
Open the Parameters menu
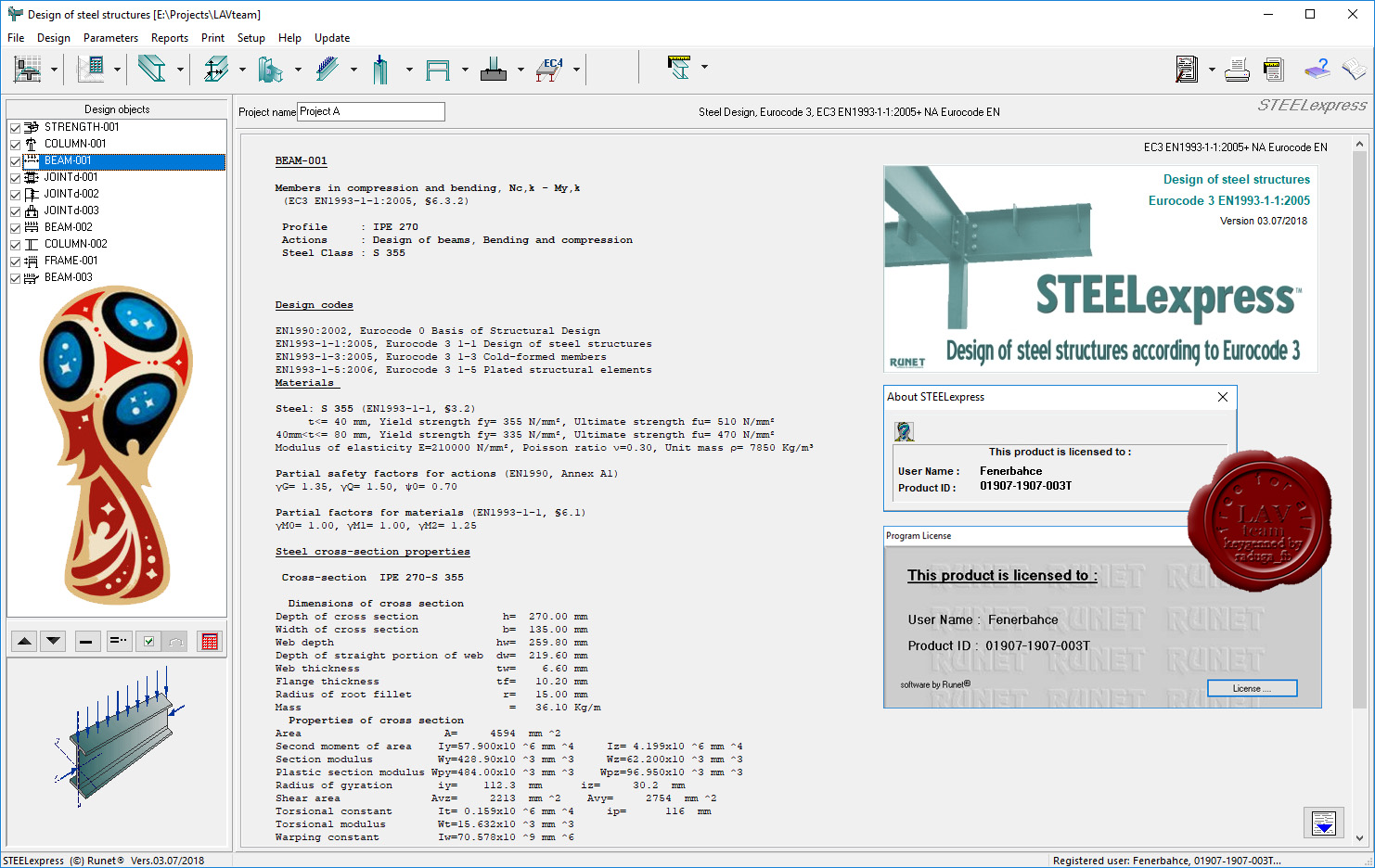tap(110, 38)
